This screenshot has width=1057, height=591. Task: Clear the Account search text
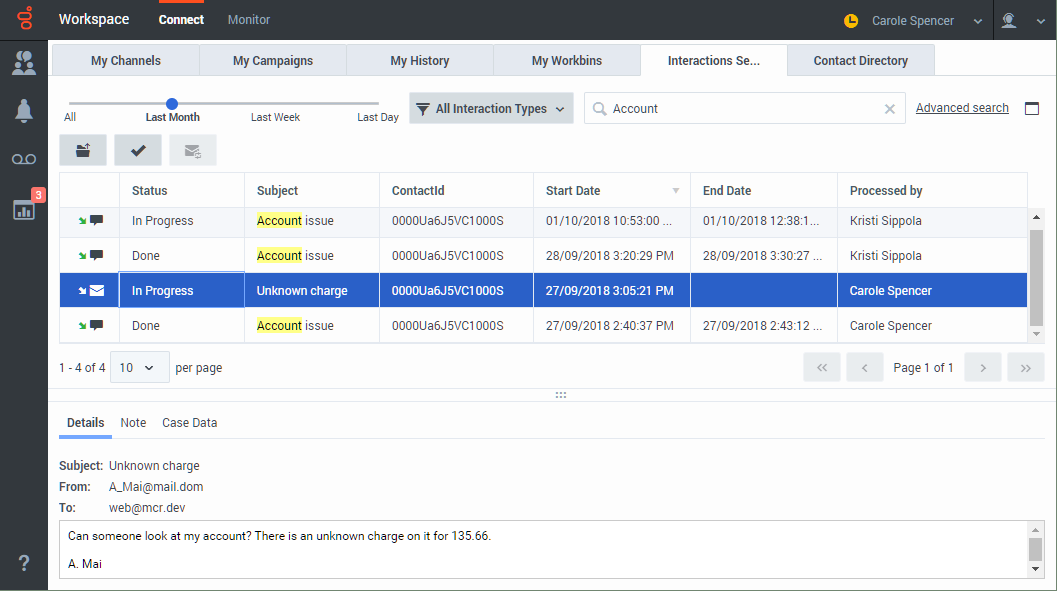(x=889, y=109)
